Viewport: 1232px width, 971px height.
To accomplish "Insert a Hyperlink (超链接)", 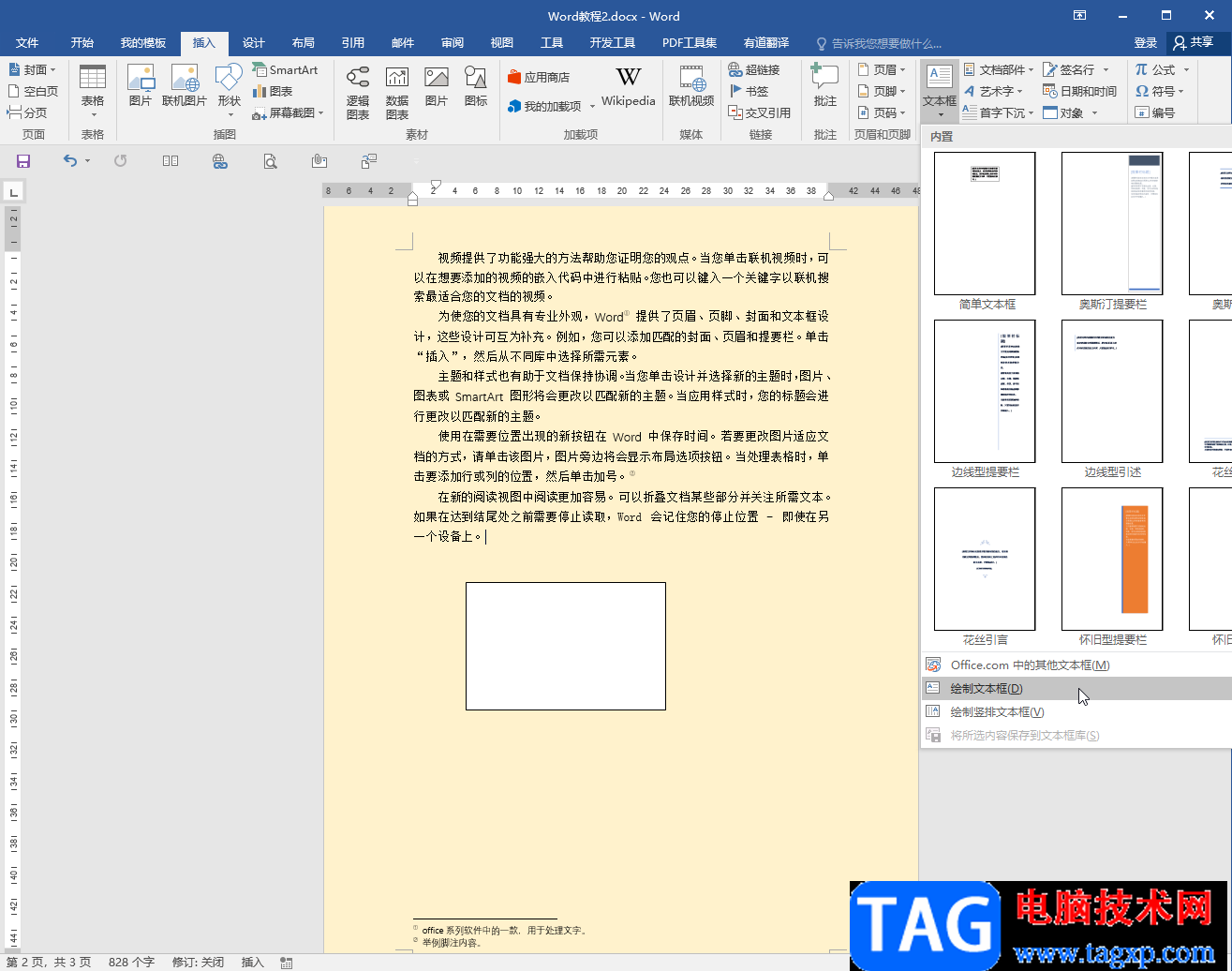I will tap(754, 69).
